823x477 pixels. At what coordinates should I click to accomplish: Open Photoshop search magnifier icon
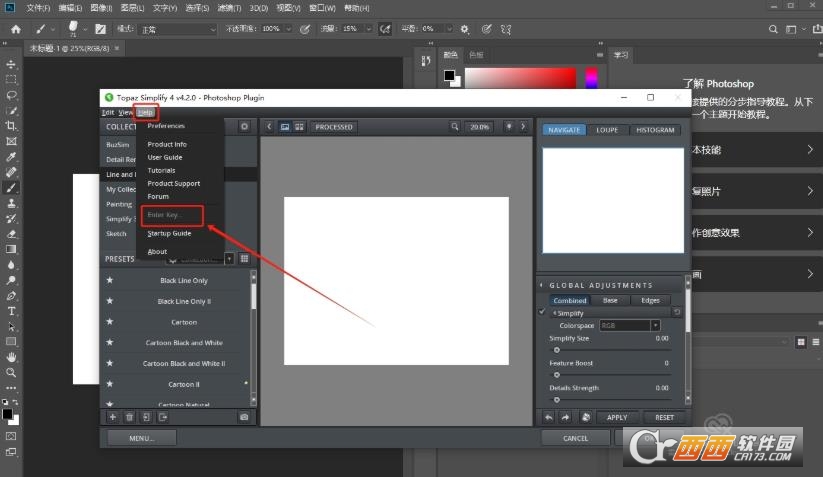pos(773,29)
